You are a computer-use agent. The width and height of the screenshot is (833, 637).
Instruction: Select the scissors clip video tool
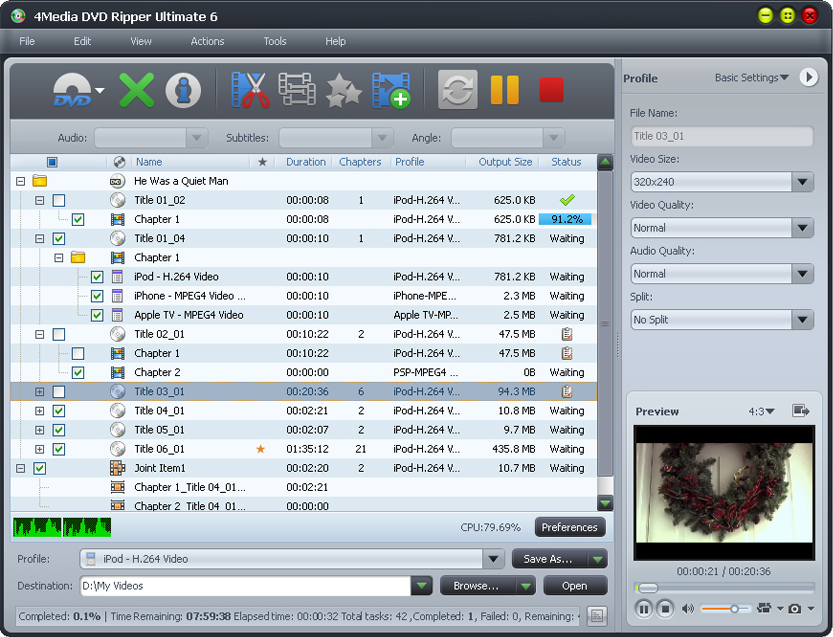click(250, 90)
